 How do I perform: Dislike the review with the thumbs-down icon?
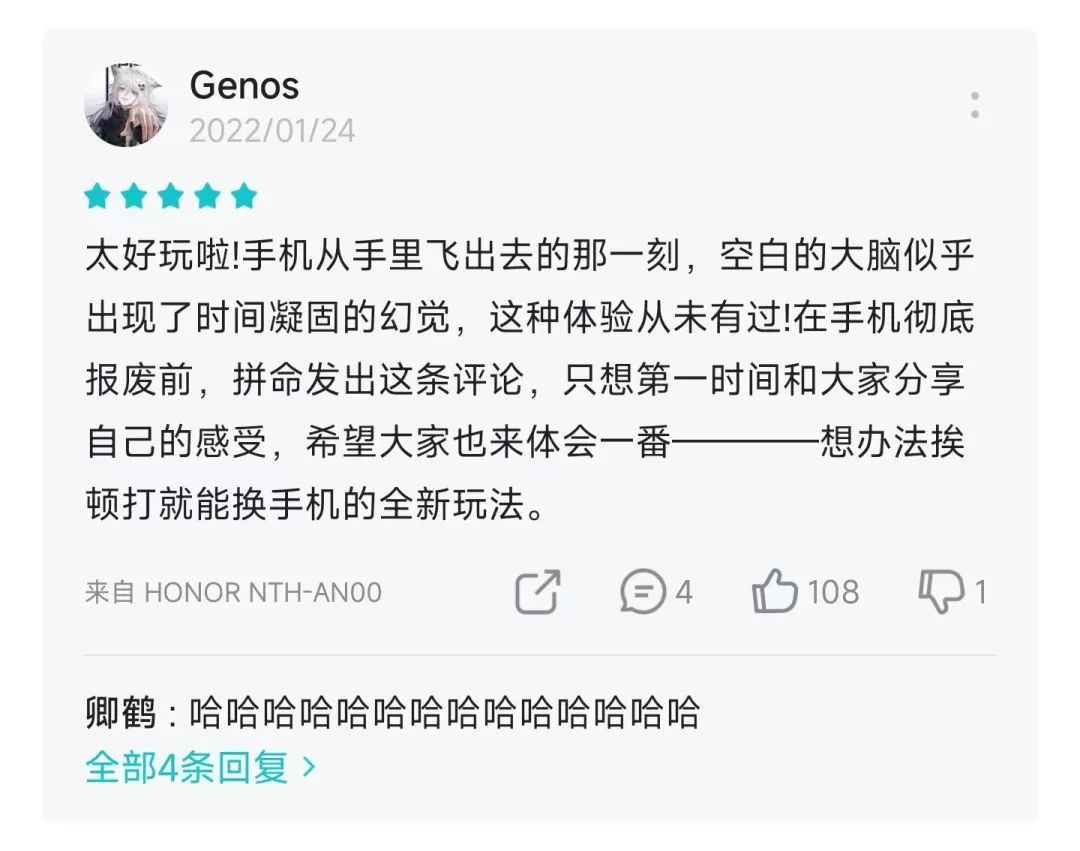[x=941, y=592]
